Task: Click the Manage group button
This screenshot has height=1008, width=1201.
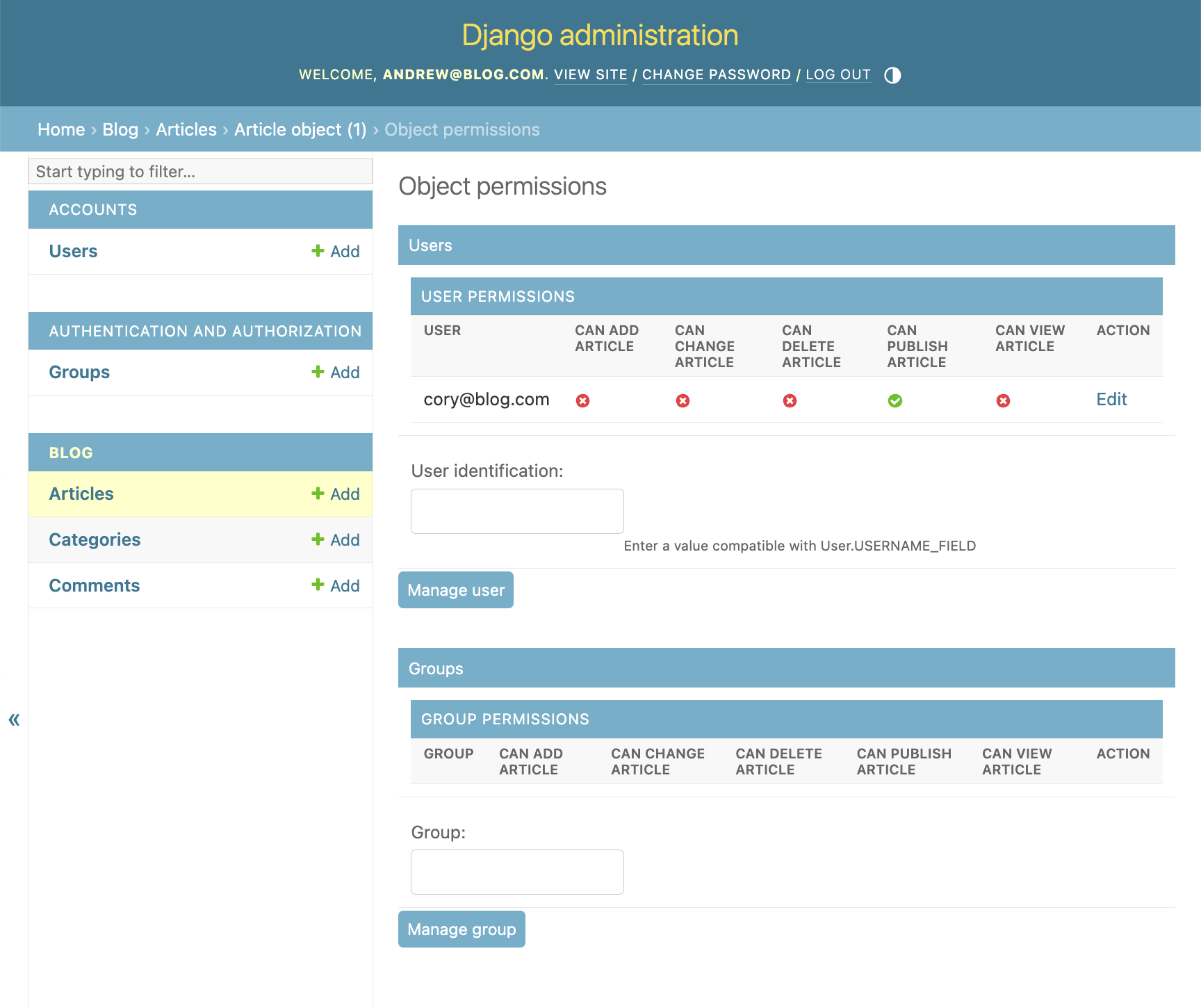Action: point(461,929)
